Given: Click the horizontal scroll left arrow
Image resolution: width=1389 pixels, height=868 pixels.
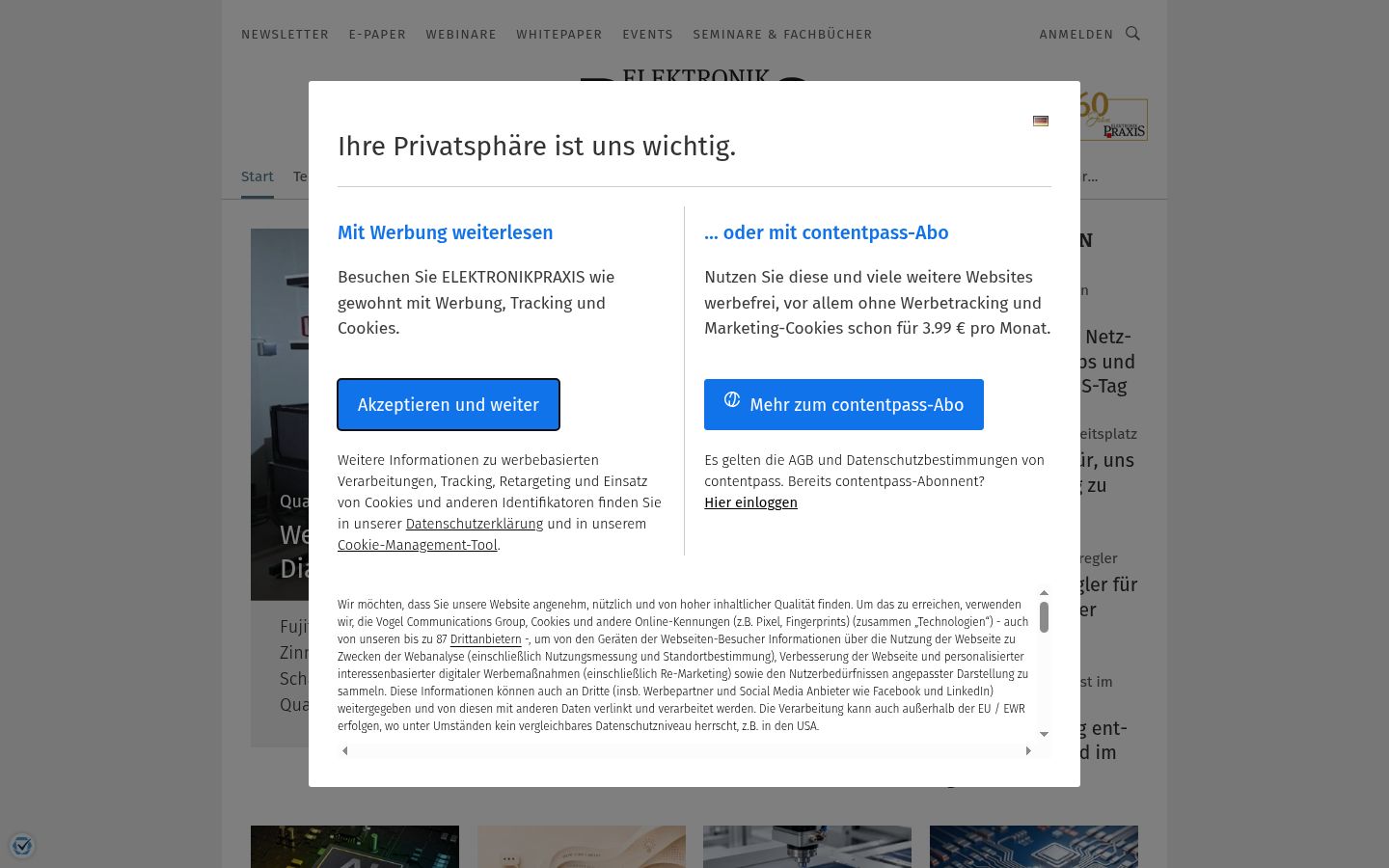Looking at the screenshot, I should [x=345, y=750].
